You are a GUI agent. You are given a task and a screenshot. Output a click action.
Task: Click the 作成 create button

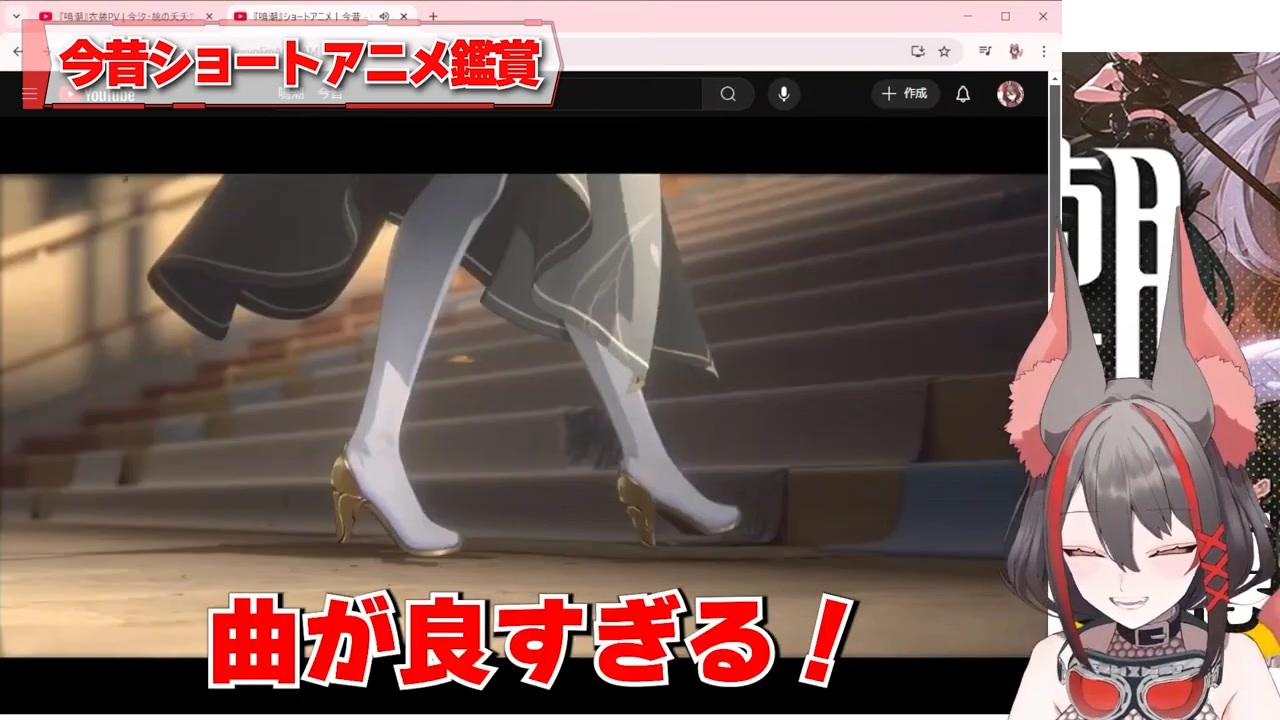click(906, 94)
